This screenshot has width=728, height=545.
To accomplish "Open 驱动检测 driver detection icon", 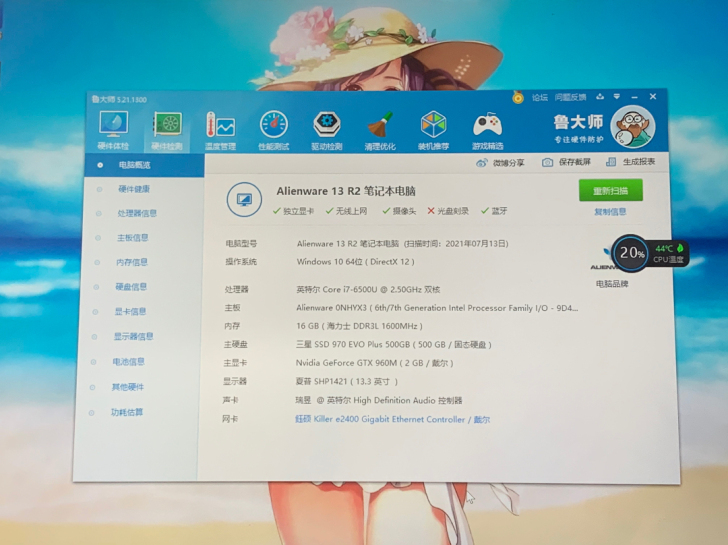I will point(327,131).
